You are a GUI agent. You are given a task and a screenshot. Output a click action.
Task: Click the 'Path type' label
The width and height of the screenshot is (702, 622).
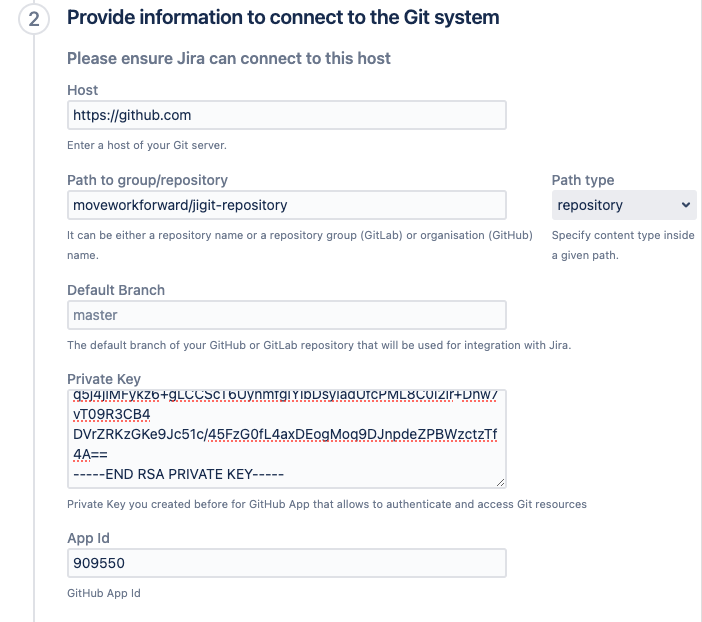coord(583,180)
